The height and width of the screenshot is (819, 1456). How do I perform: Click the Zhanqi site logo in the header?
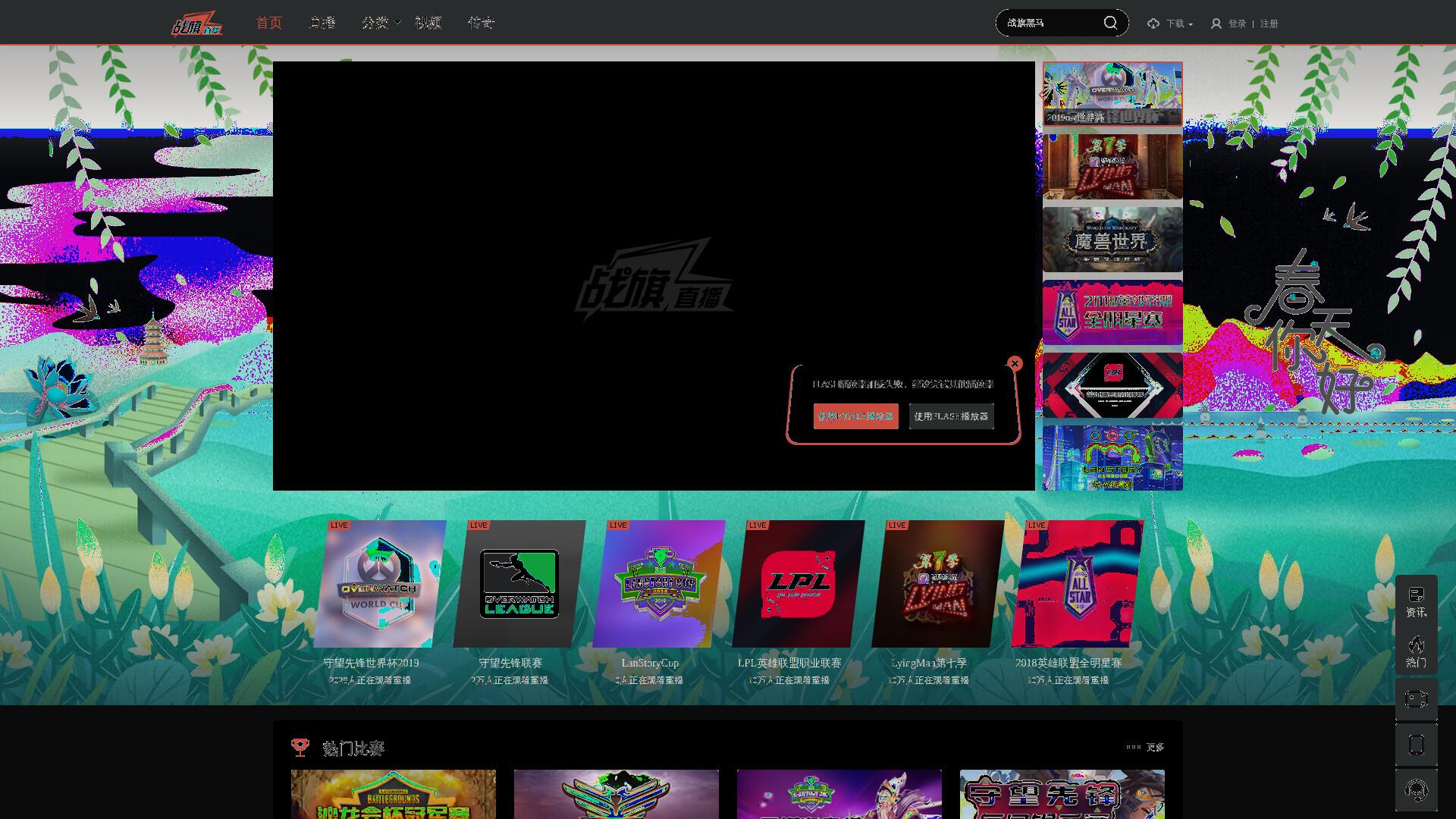197,23
